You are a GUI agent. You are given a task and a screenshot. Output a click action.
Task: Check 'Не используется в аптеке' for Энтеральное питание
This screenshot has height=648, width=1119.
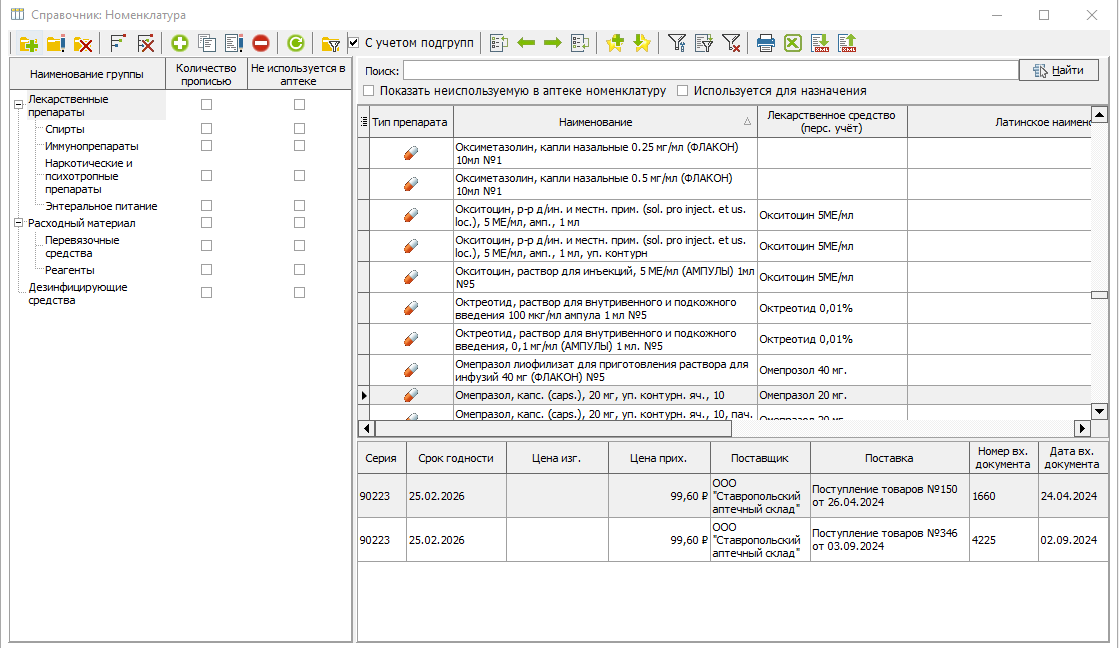pos(299,206)
